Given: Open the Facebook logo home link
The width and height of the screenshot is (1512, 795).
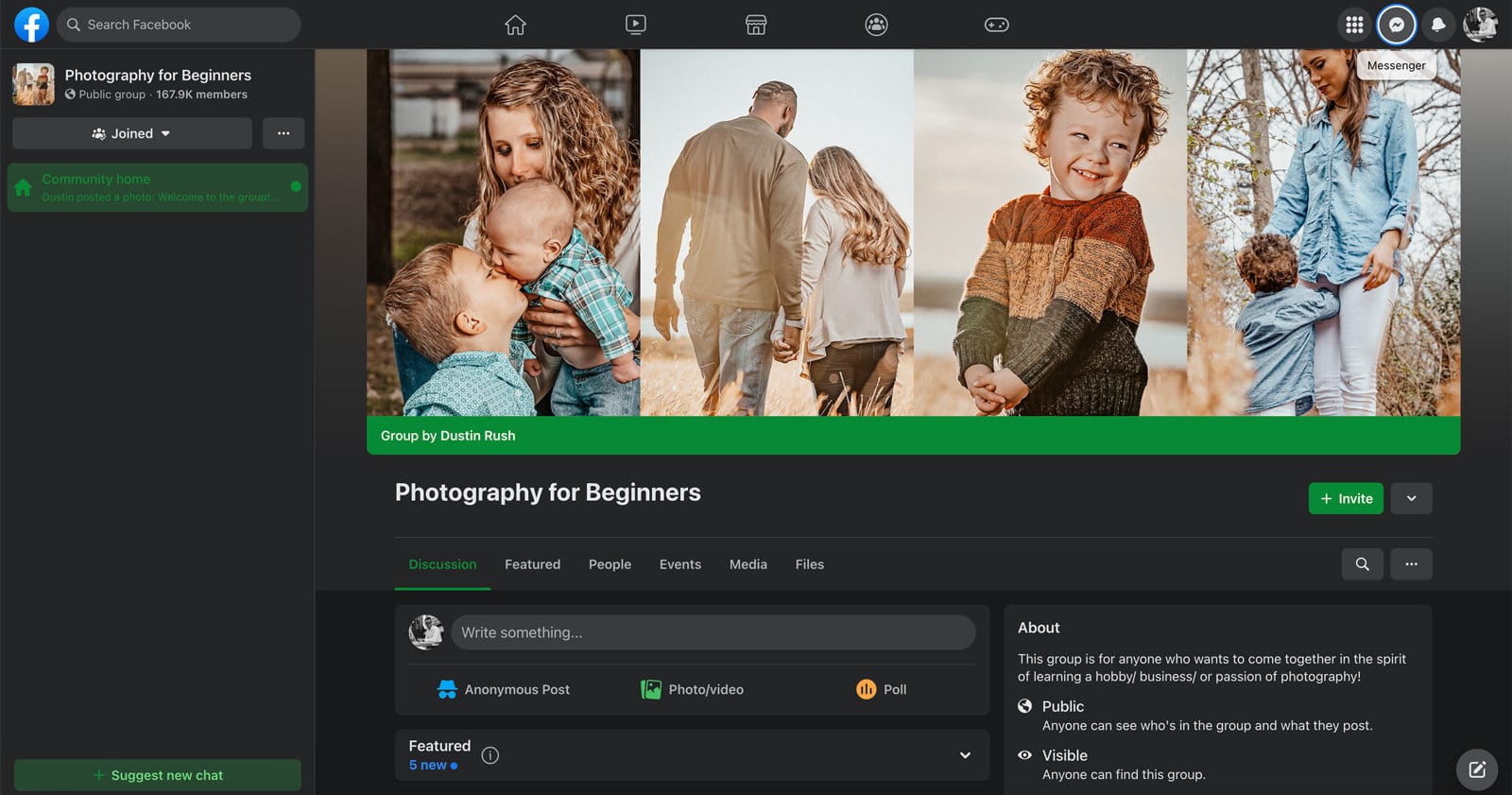Looking at the screenshot, I should 31,25.
